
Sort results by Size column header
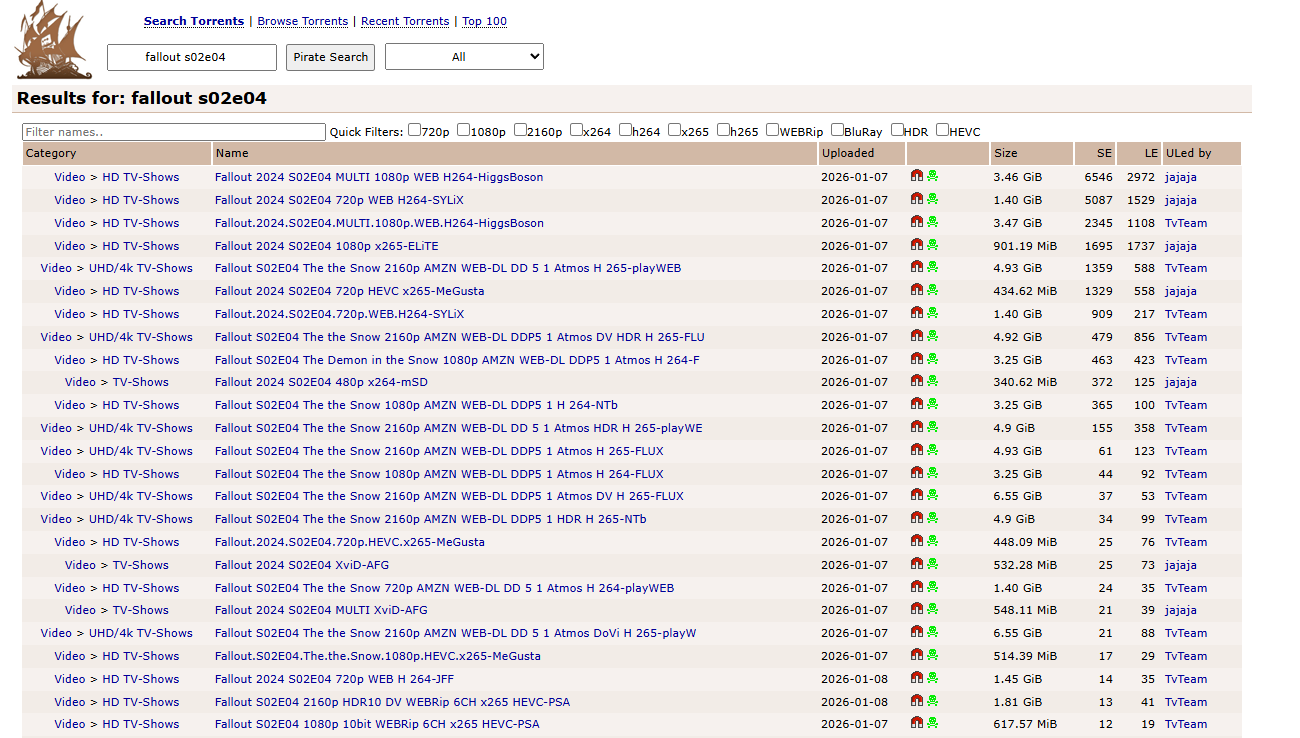(x=1006, y=153)
